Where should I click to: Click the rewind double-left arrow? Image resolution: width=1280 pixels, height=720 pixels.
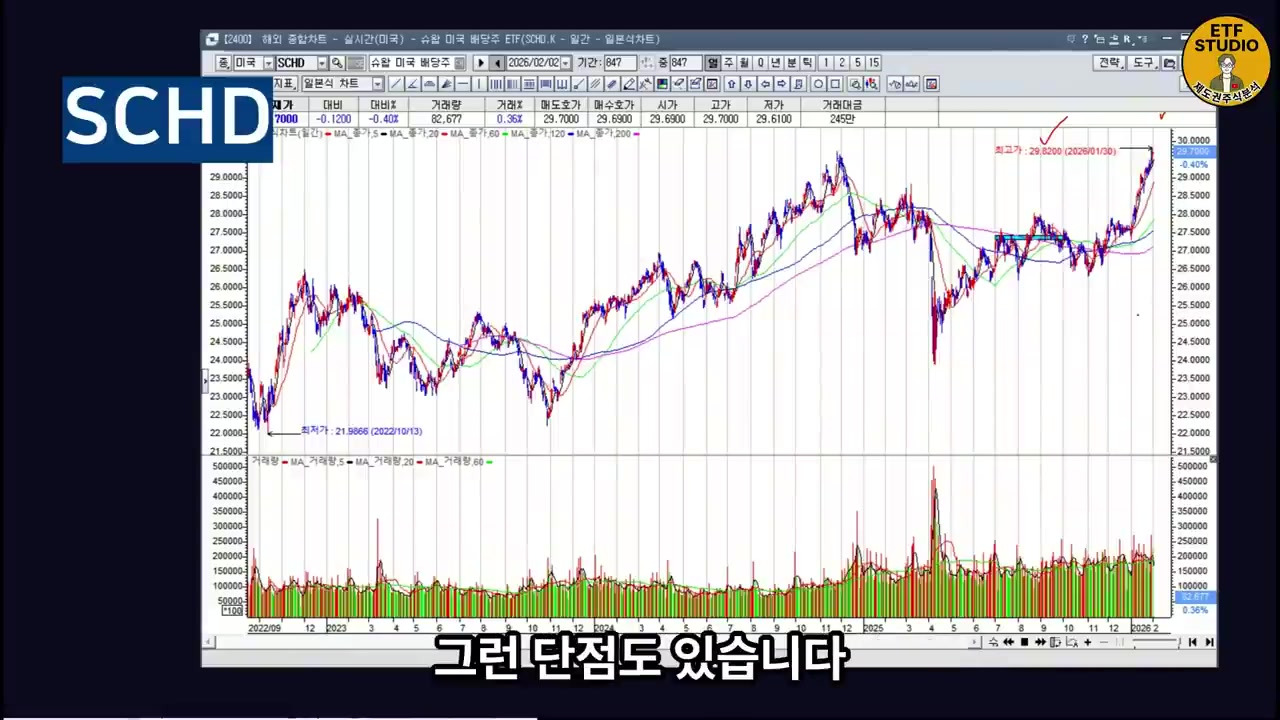coord(1009,642)
